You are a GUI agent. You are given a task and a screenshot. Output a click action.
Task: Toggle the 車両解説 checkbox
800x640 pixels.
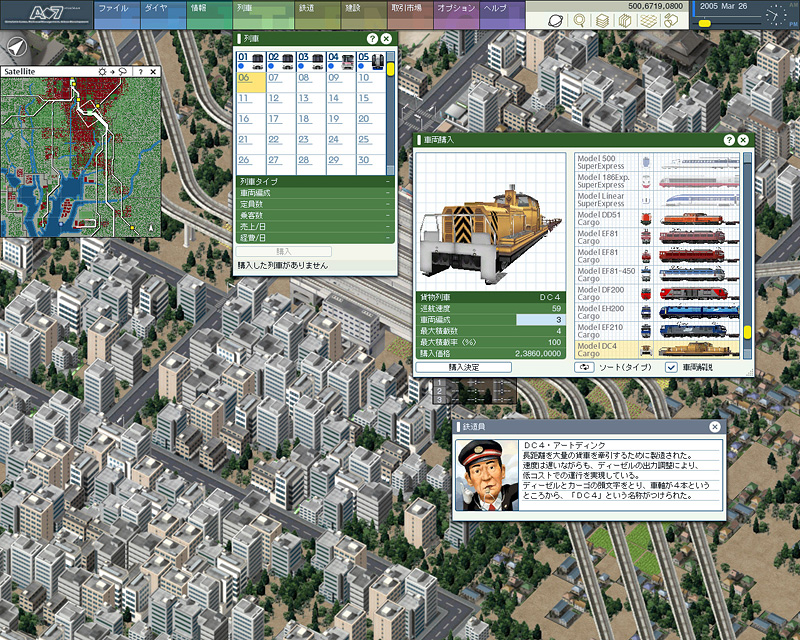point(671,367)
